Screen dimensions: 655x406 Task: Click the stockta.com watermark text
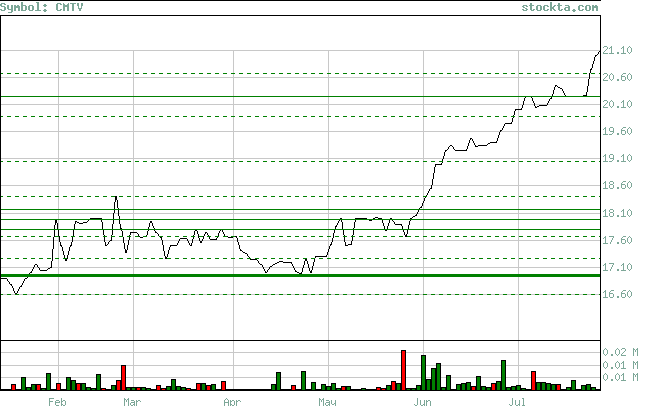560,7
